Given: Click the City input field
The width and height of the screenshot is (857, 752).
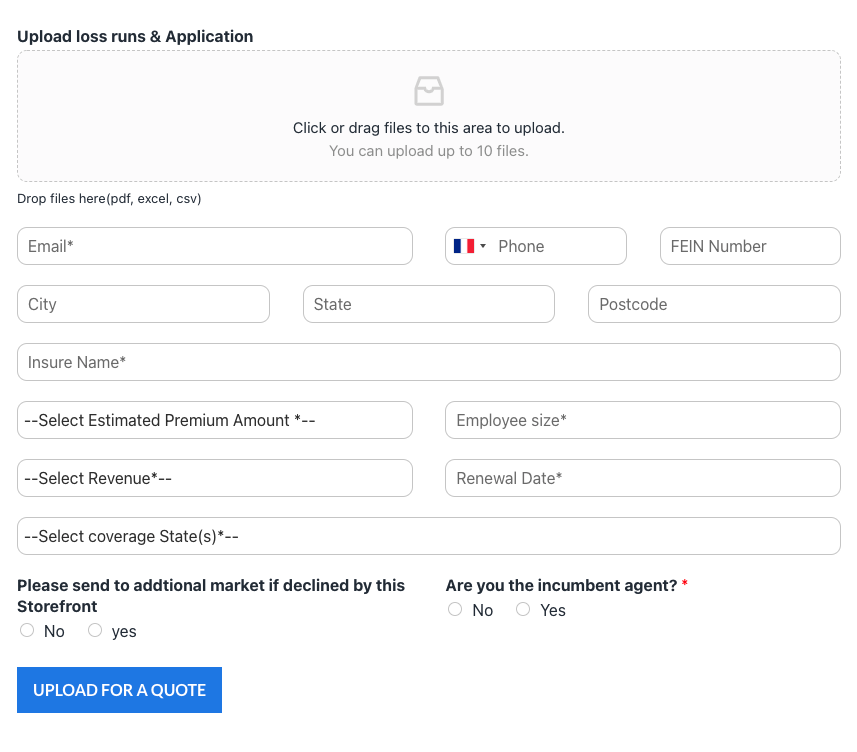Looking at the screenshot, I should (x=143, y=304).
